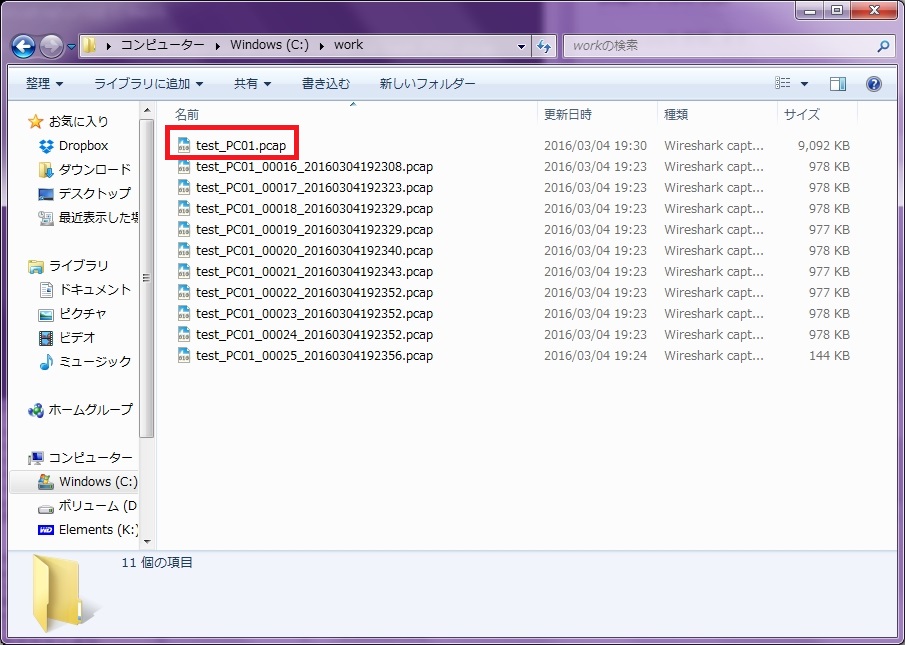Select test_PC01_00016_20160304192308.pcap
Screen dimensions: 905x645
(x=315, y=167)
